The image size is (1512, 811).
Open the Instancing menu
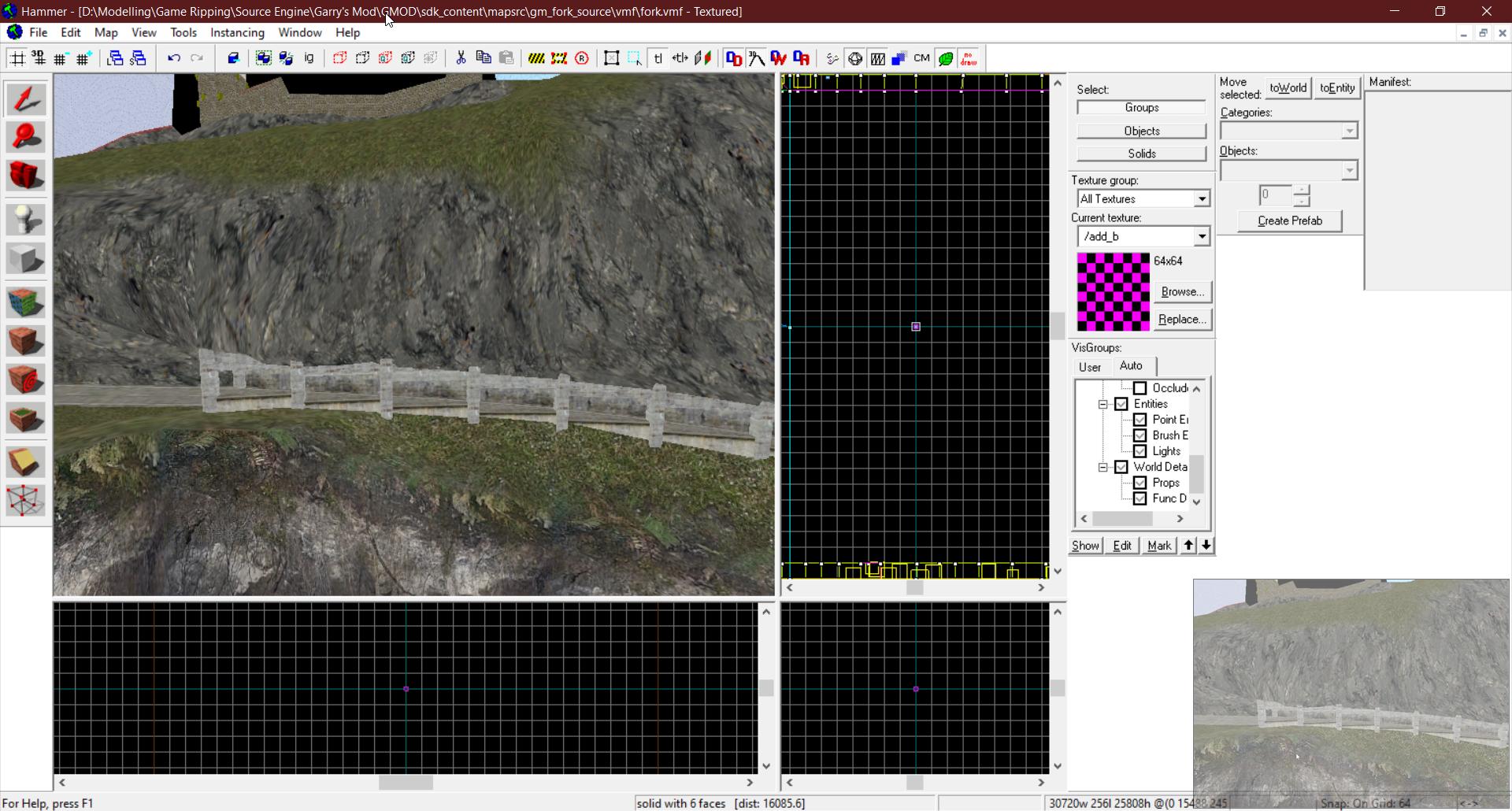pyautogui.click(x=237, y=32)
